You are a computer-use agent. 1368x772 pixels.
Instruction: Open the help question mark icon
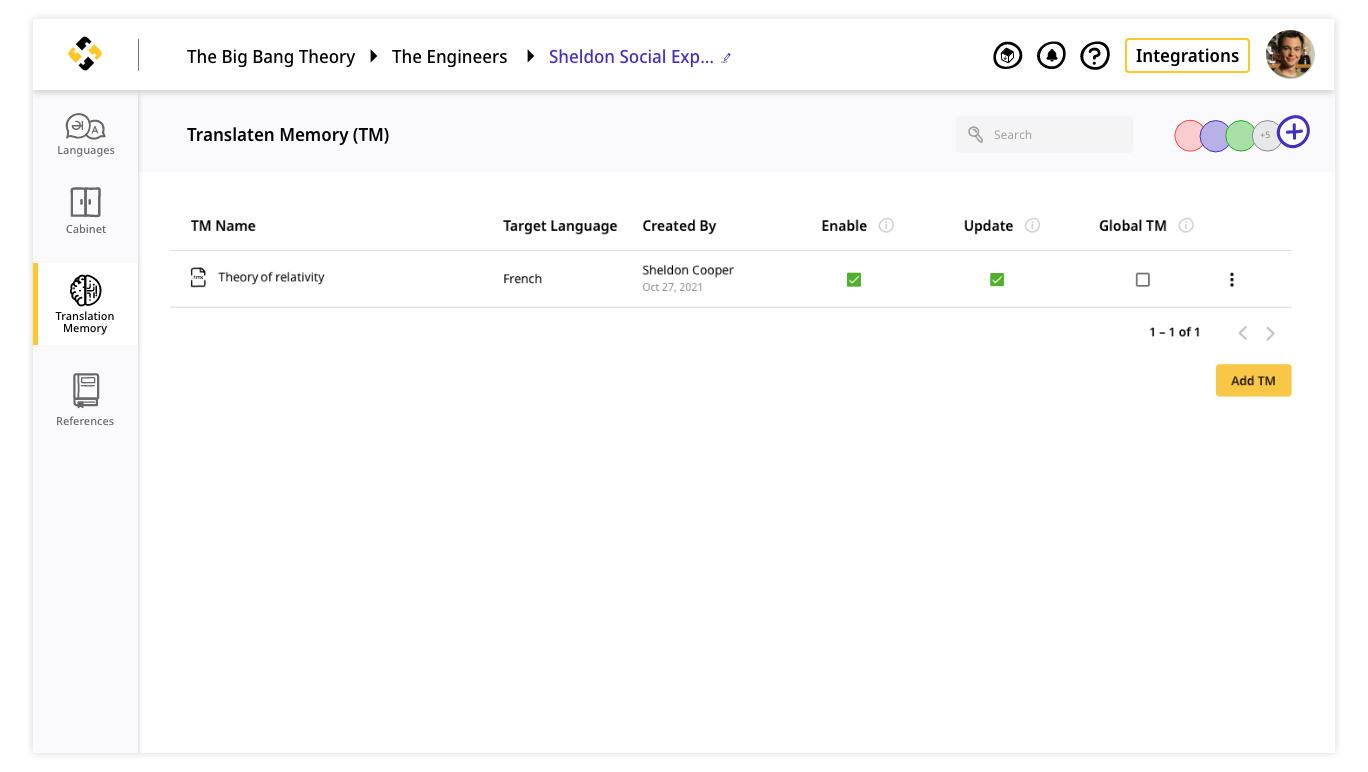pyautogui.click(x=1095, y=56)
